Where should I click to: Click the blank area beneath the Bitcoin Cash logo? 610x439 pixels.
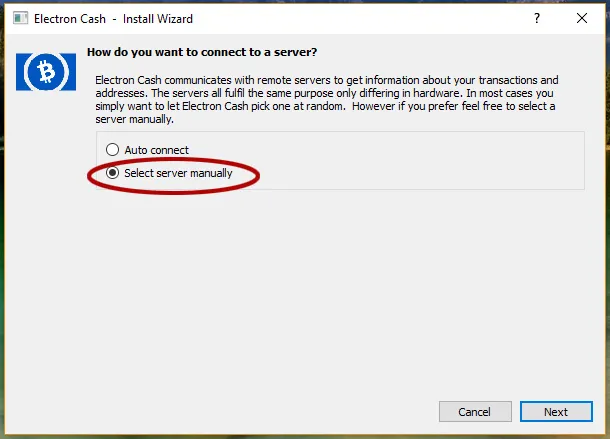(x=46, y=234)
